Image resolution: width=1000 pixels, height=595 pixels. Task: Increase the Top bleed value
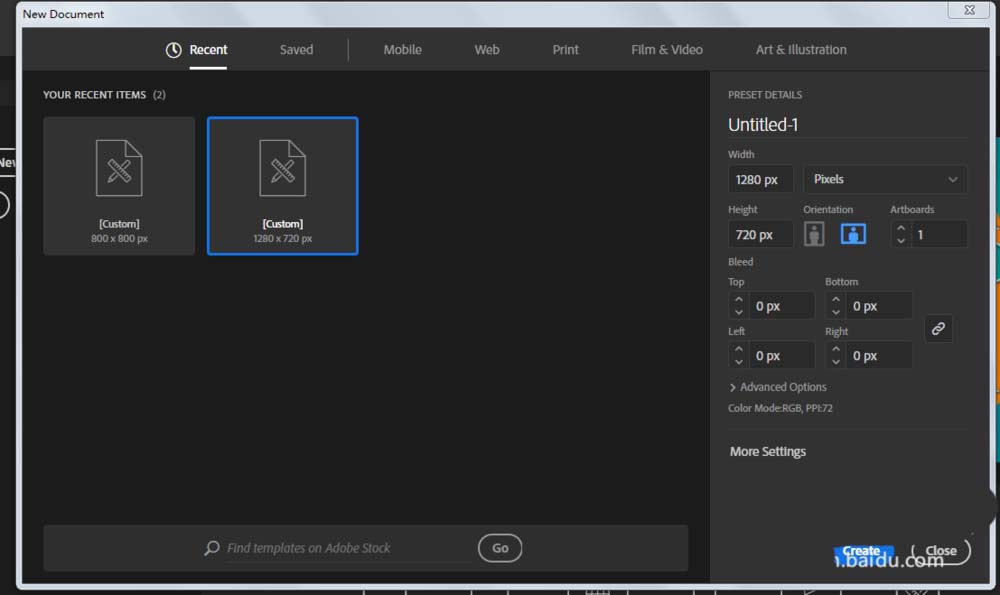pos(739,300)
